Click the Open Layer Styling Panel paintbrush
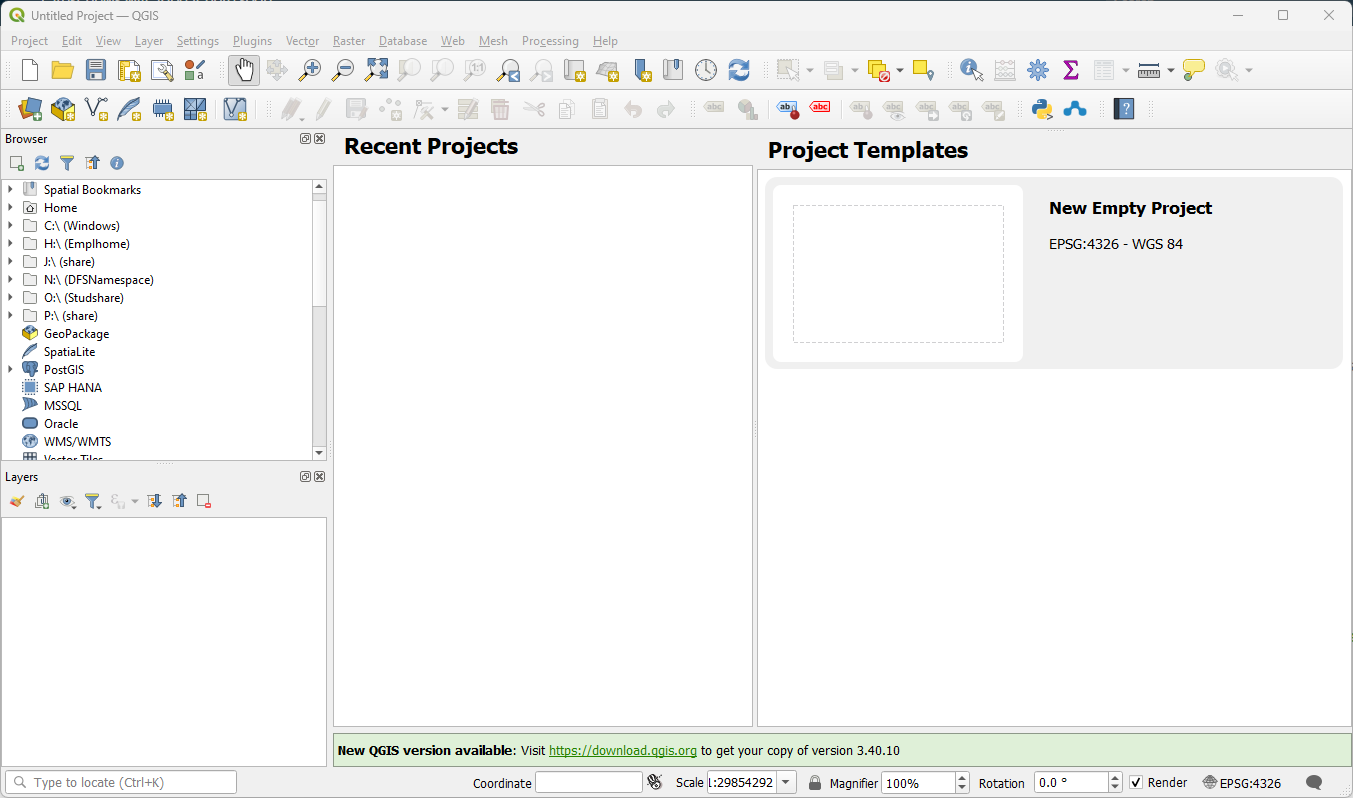Image resolution: width=1353 pixels, height=798 pixels. point(17,501)
